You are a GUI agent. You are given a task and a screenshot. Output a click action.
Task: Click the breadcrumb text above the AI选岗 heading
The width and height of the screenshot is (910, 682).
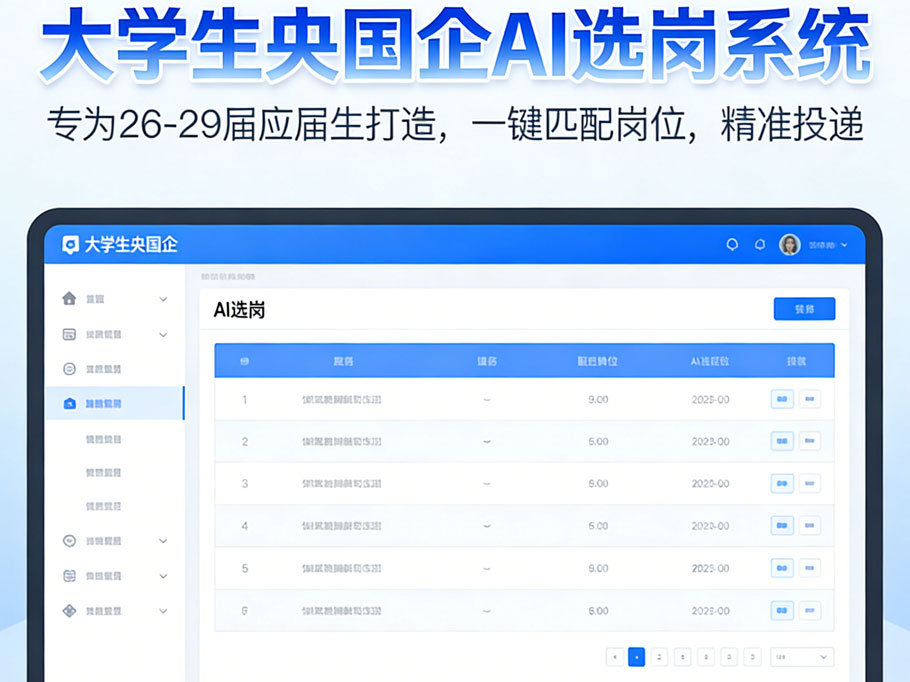click(x=228, y=277)
